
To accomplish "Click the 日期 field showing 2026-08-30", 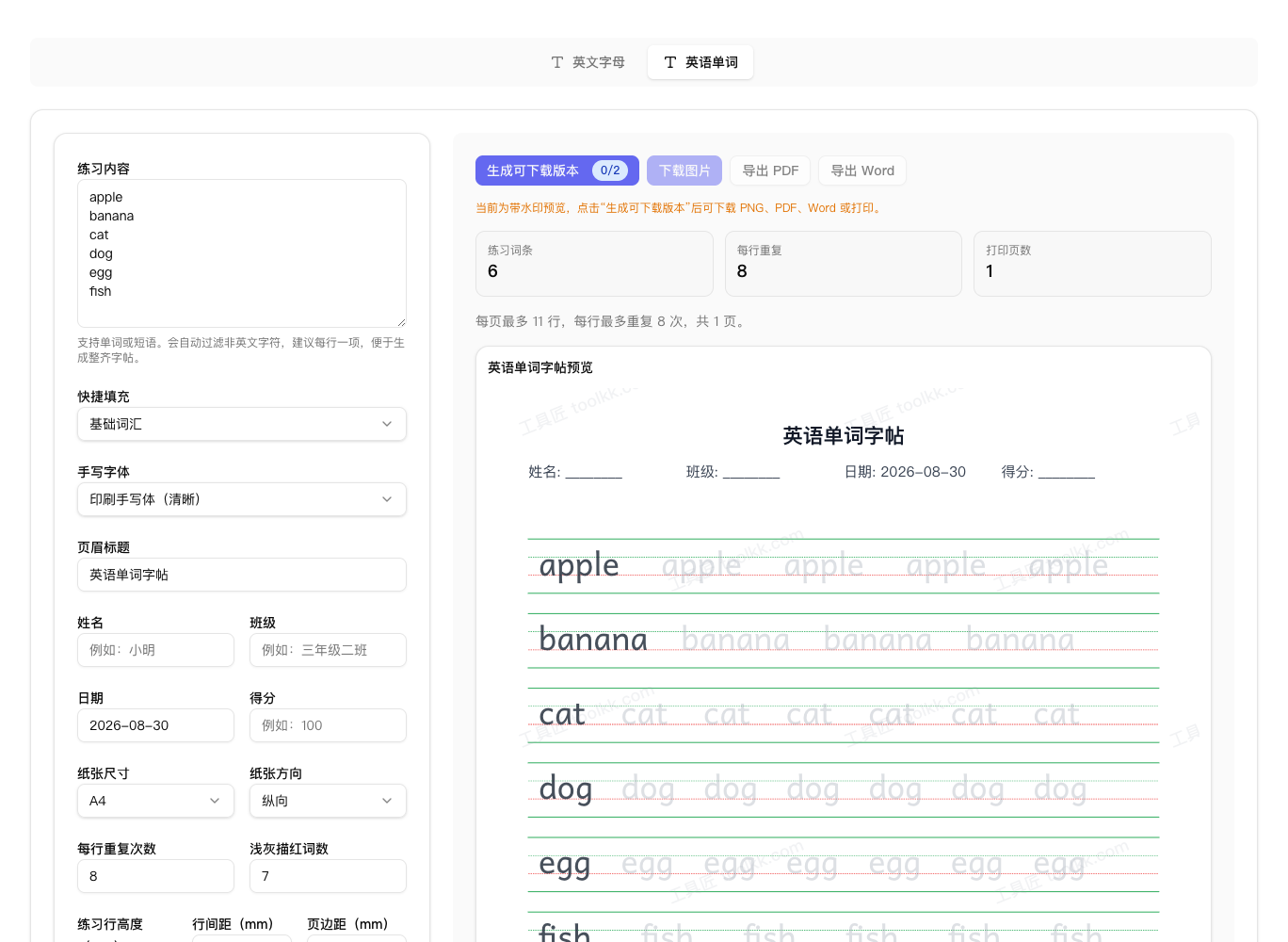I will click(155, 725).
